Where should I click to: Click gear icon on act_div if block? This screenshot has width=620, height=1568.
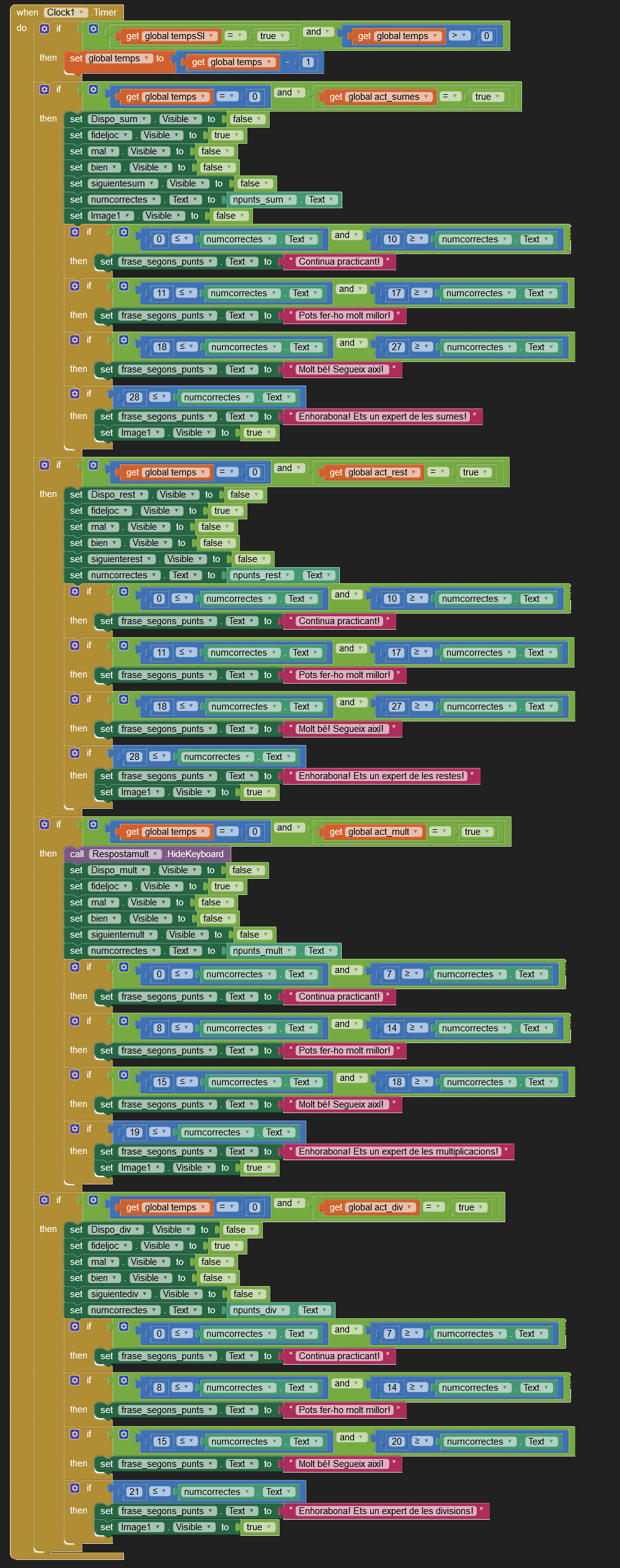point(44,1200)
